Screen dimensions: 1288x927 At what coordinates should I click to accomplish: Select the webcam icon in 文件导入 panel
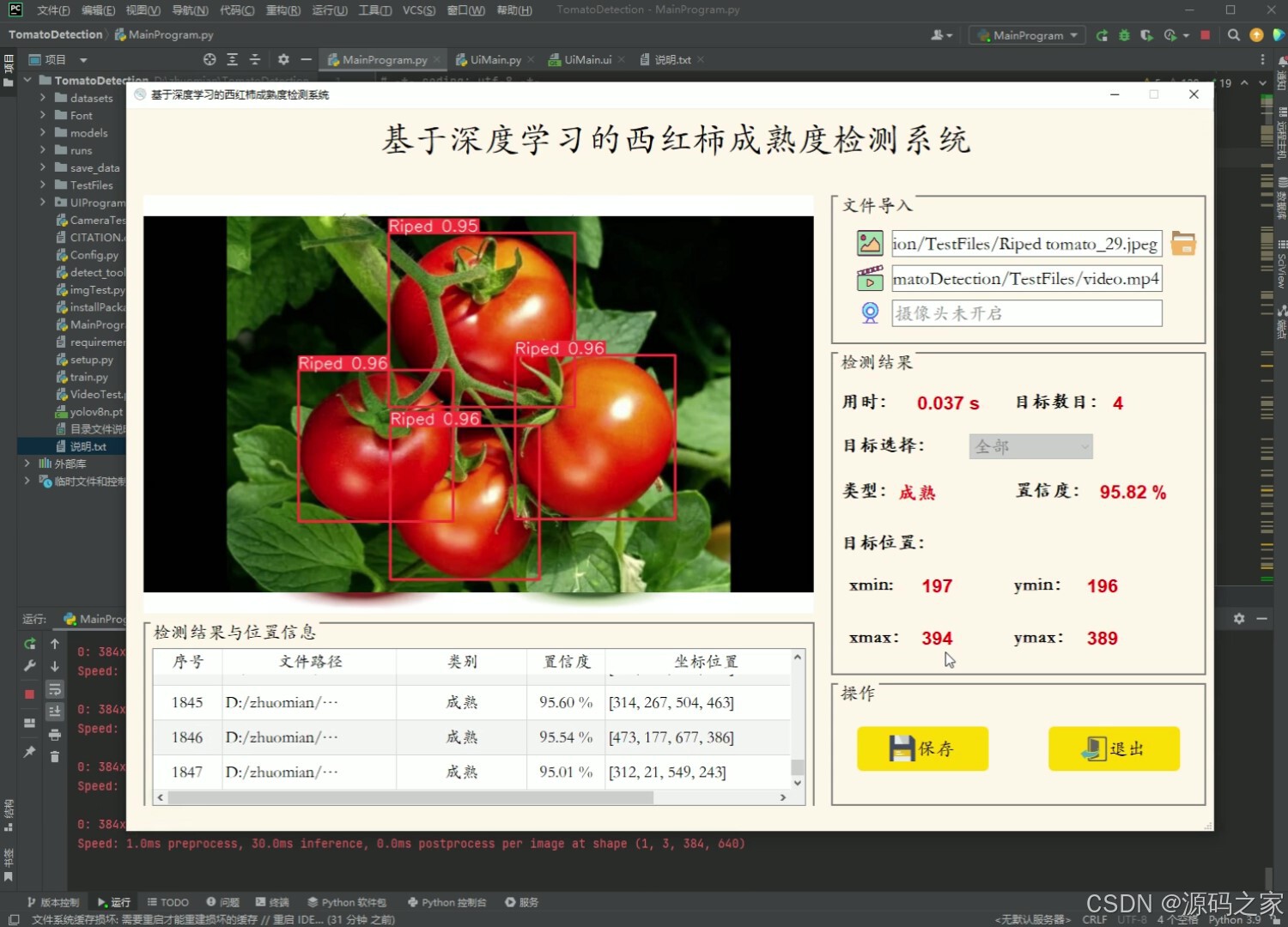pyautogui.click(x=869, y=312)
